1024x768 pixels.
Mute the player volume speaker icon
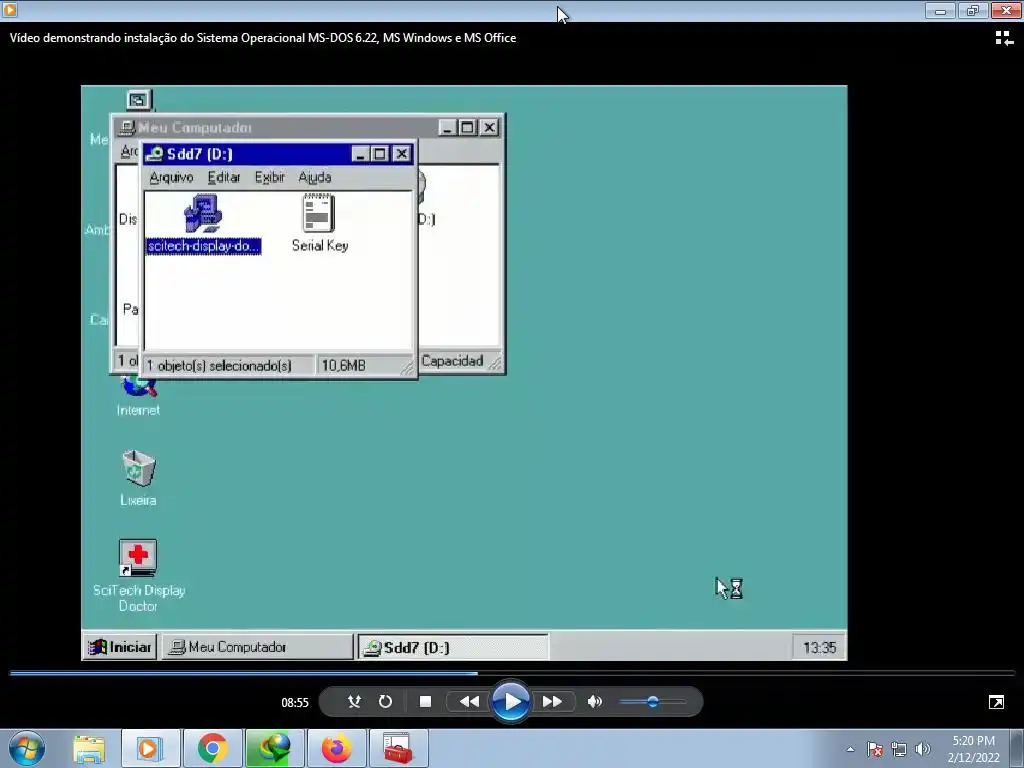[x=594, y=701]
